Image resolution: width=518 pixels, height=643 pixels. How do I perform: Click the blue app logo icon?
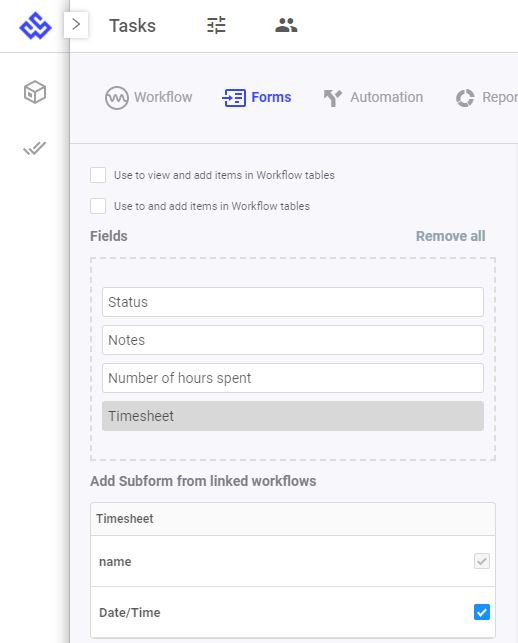[35, 25]
